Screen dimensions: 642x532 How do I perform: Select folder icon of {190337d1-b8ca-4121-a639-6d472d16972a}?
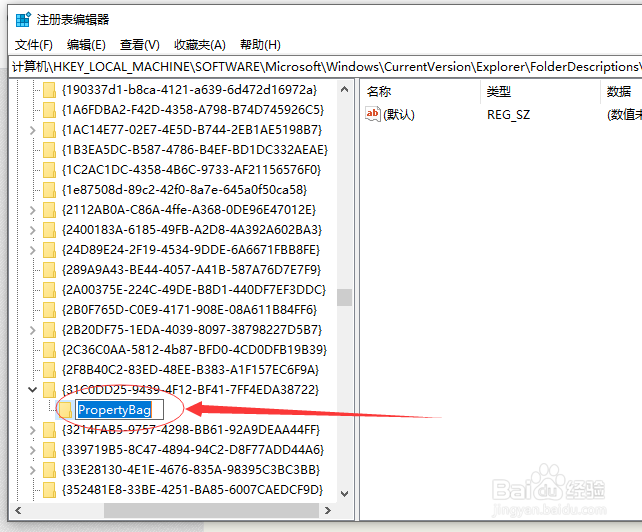[50, 90]
